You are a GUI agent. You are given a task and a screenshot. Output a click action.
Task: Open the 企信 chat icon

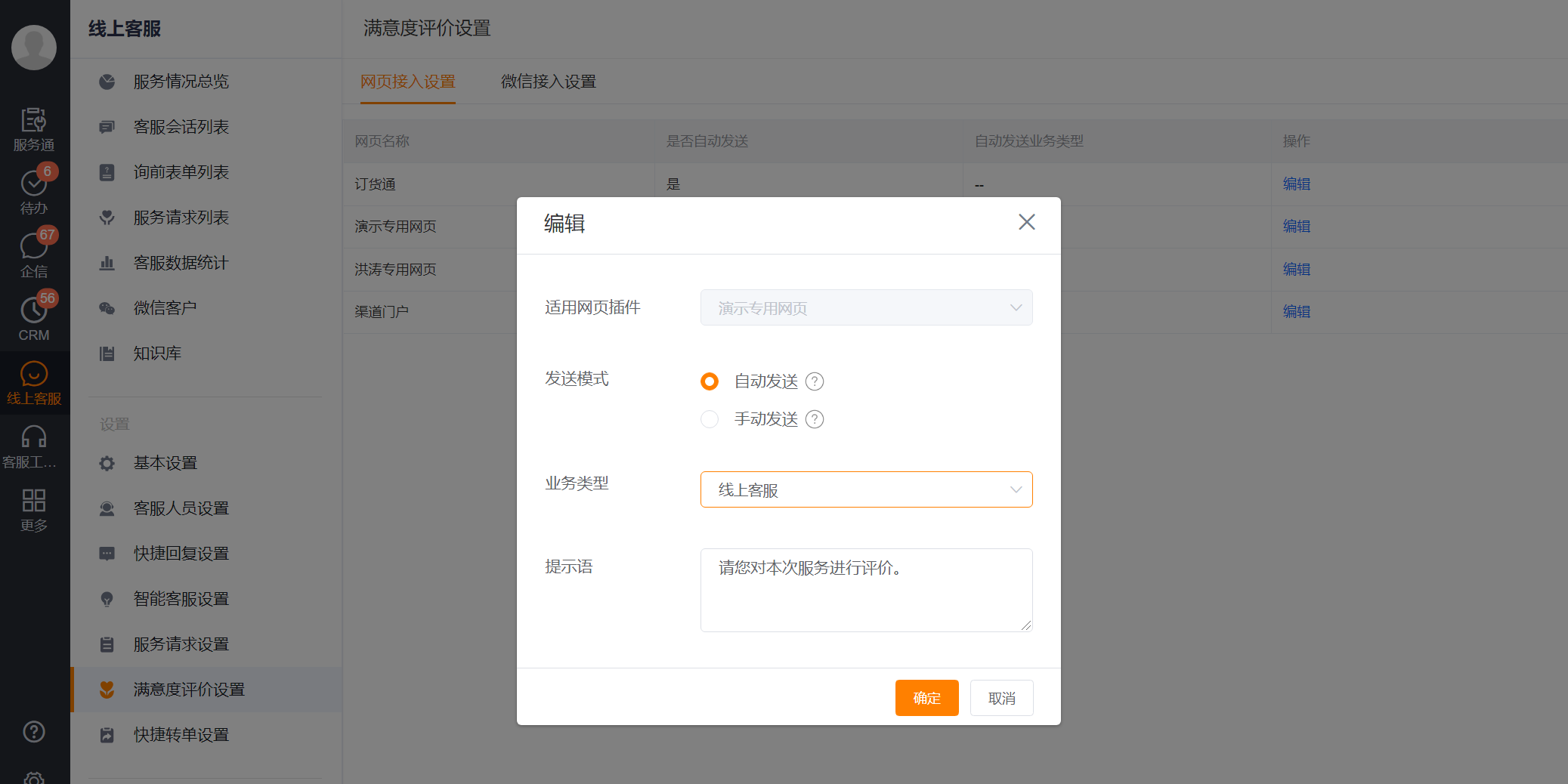point(34,247)
